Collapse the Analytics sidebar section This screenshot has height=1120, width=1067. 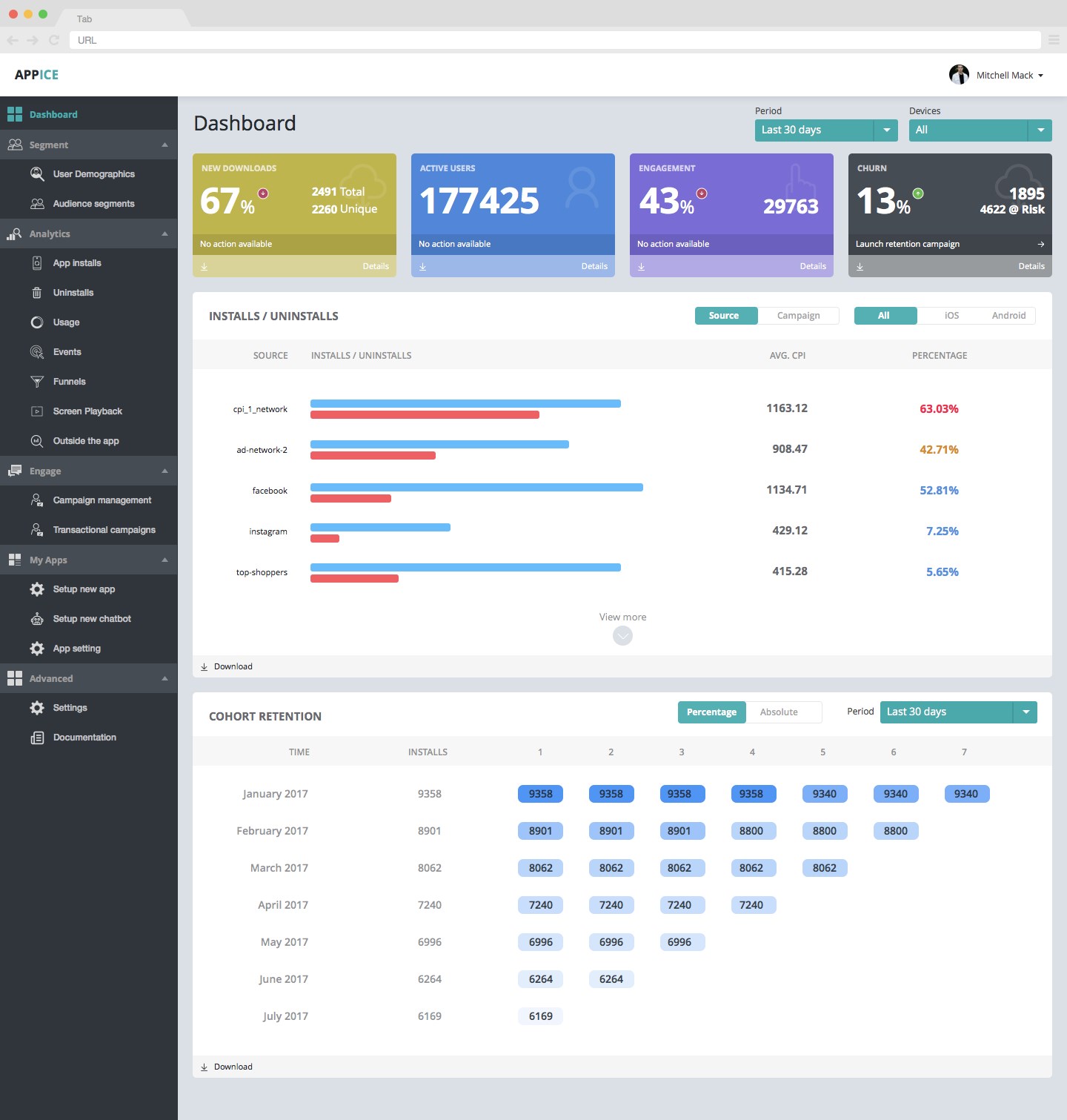[164, 233]
